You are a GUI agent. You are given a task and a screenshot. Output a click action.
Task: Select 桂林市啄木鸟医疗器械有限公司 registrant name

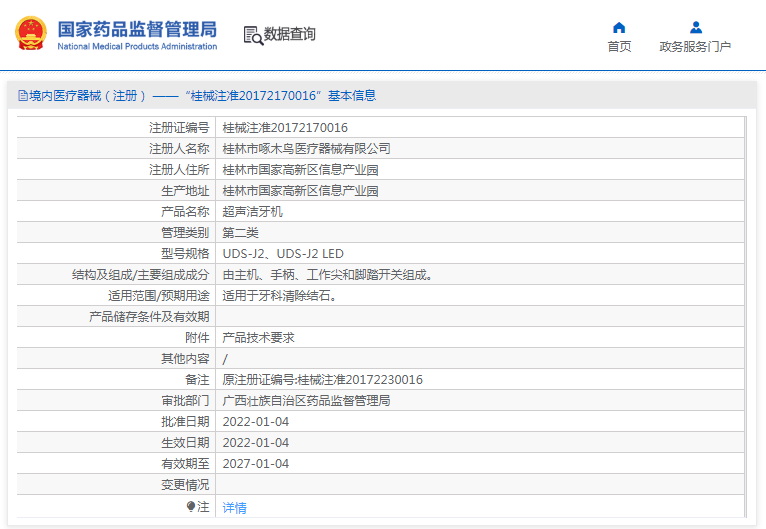(x=306, y=149)
